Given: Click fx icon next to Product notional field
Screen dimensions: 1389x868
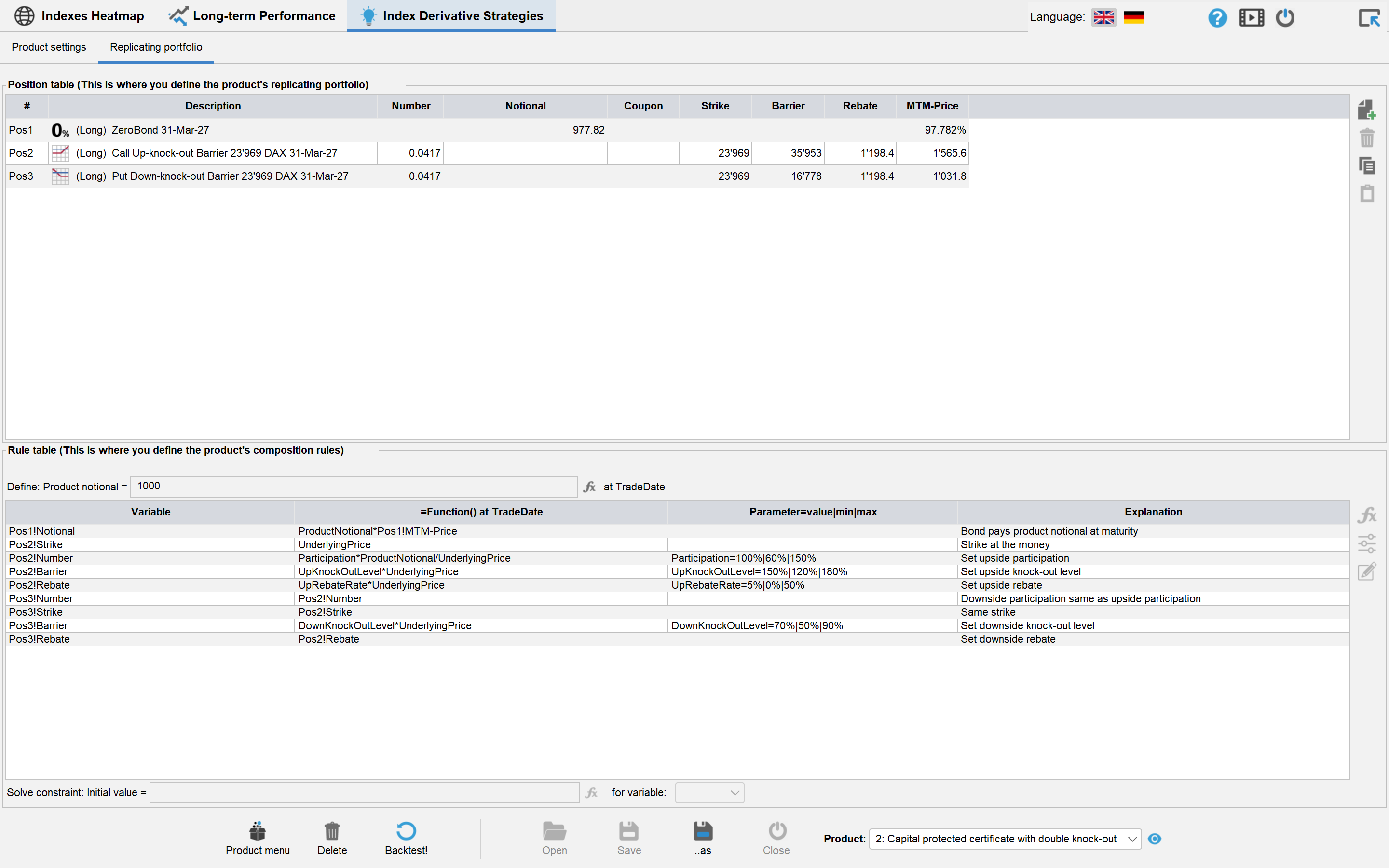Looking at the screenshot, I should [x=589, y=487].
